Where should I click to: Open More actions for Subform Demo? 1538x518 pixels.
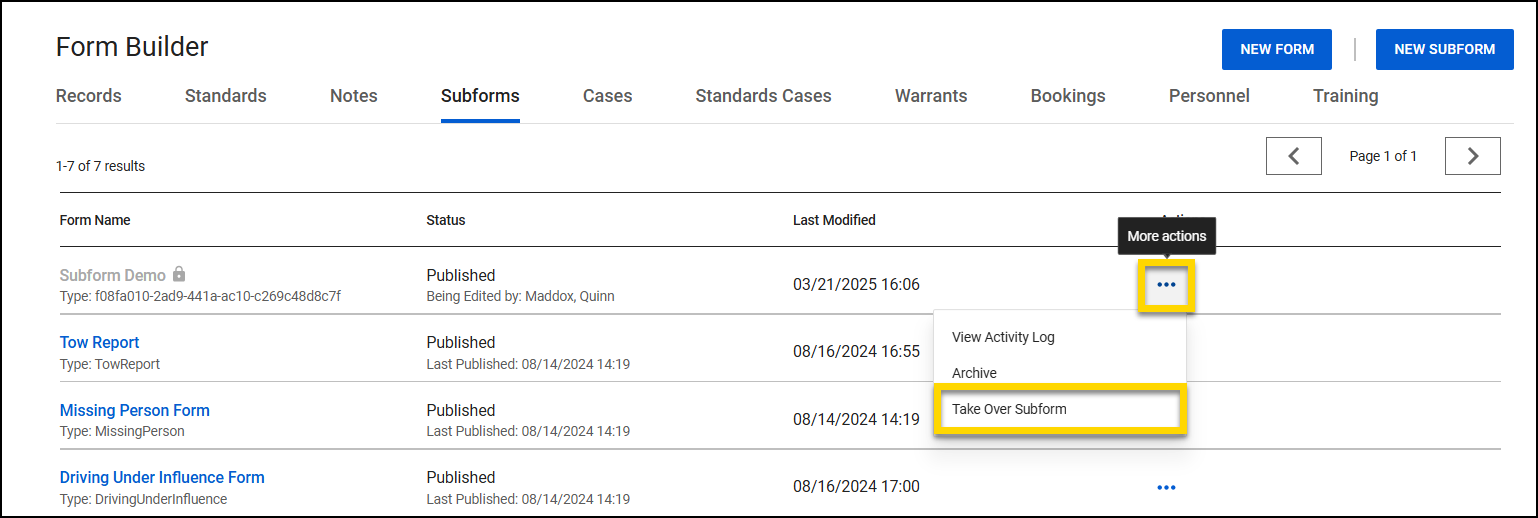1166,285
